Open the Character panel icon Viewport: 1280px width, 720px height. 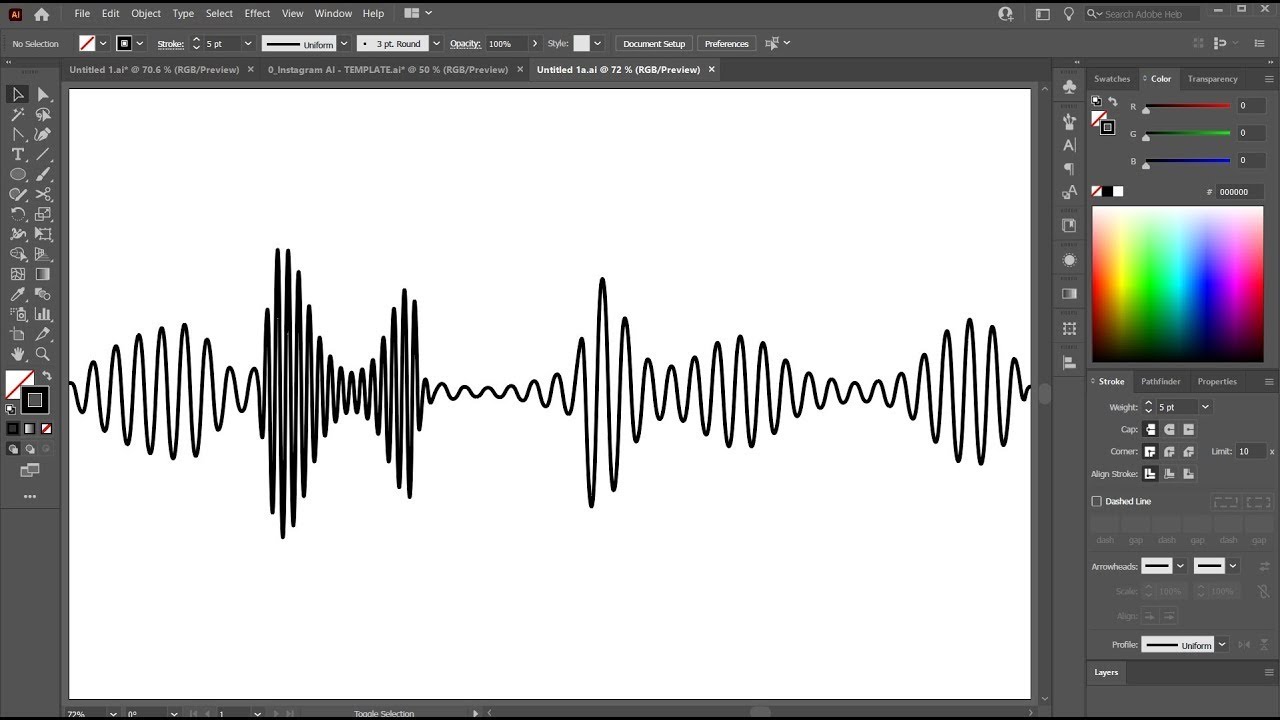point(1069,145)
